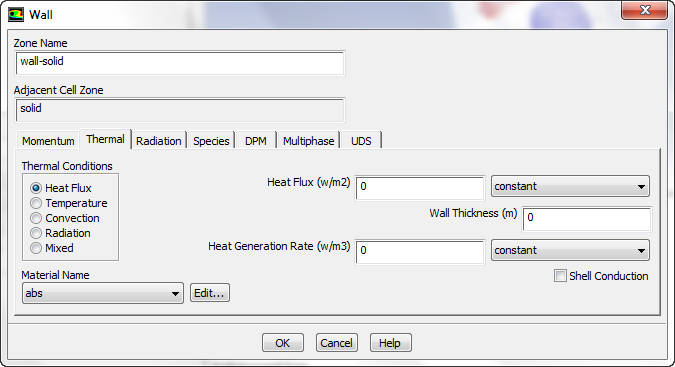Click the Heat Flux value field
This screenshot has width=675, height=367.
tap(420, 188)
